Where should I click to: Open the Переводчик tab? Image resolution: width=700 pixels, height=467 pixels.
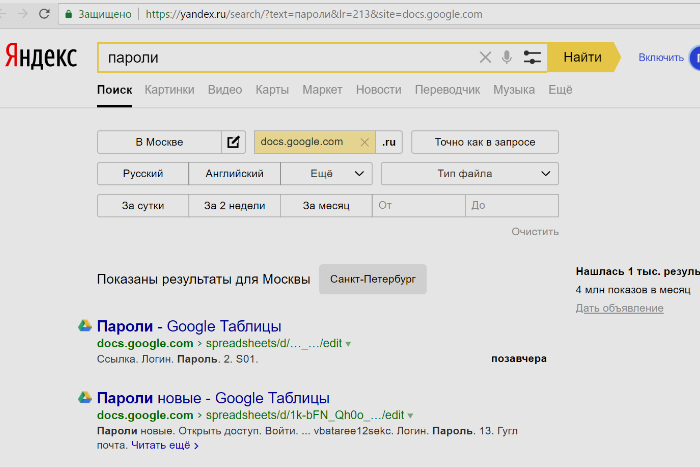pos(447,90)
